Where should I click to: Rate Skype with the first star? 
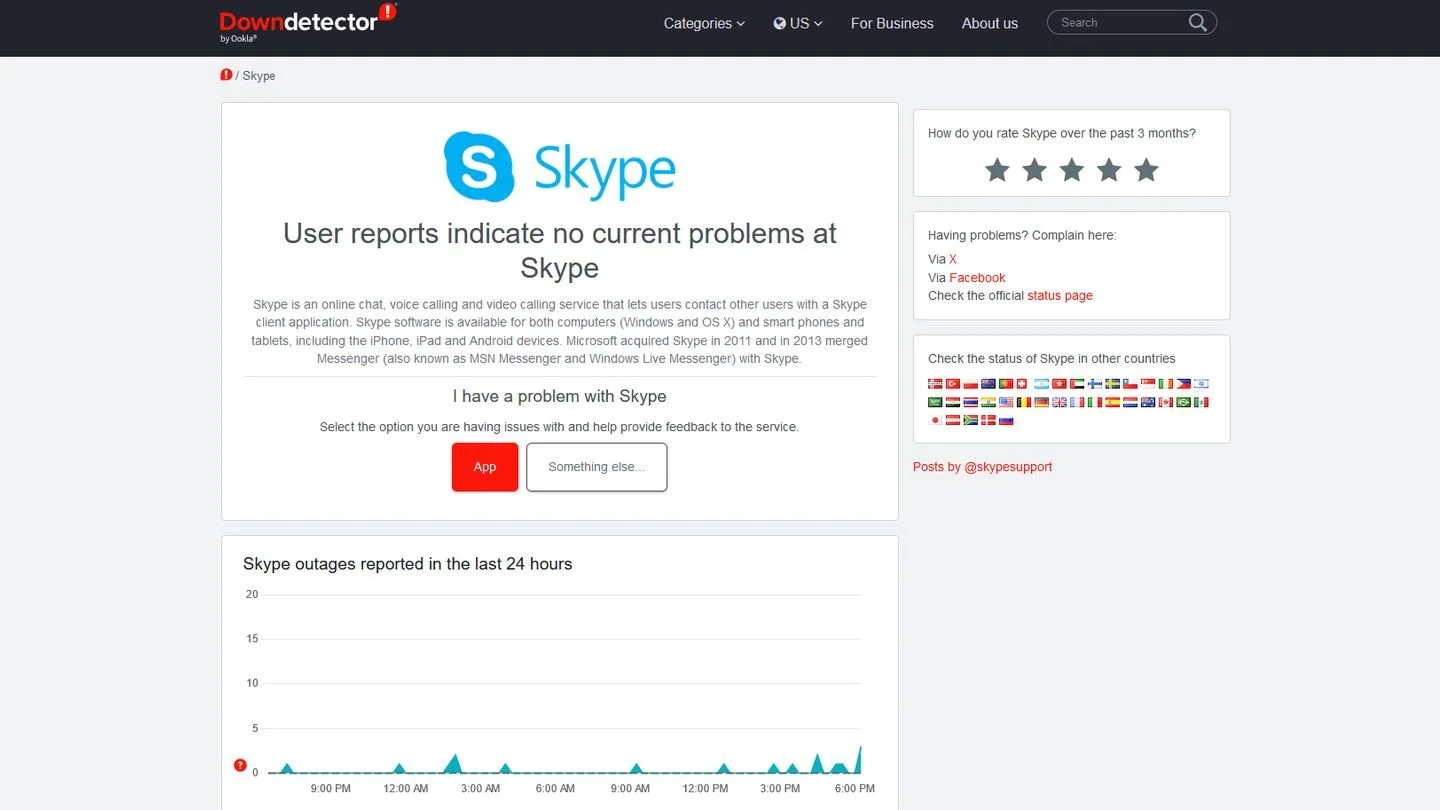[997, 170]
